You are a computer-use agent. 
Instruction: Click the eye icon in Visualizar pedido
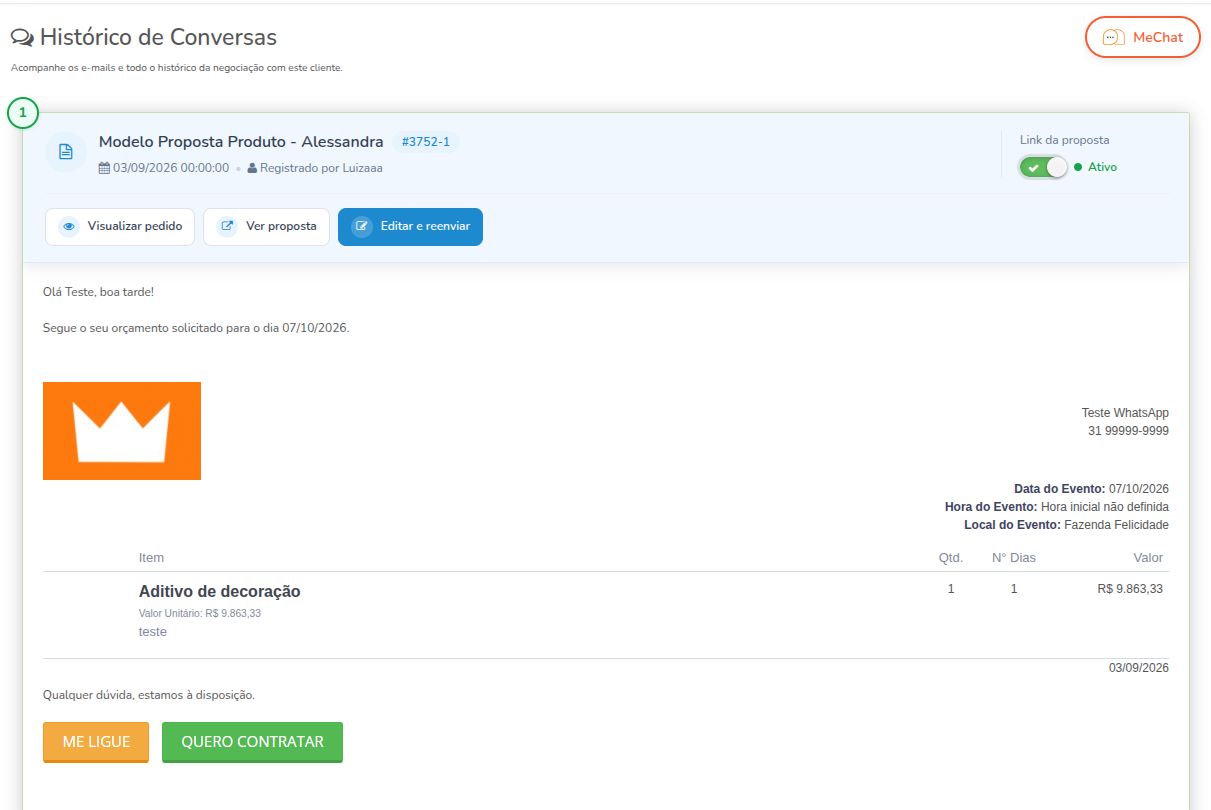pyautogui.click(x=69, y=227)
